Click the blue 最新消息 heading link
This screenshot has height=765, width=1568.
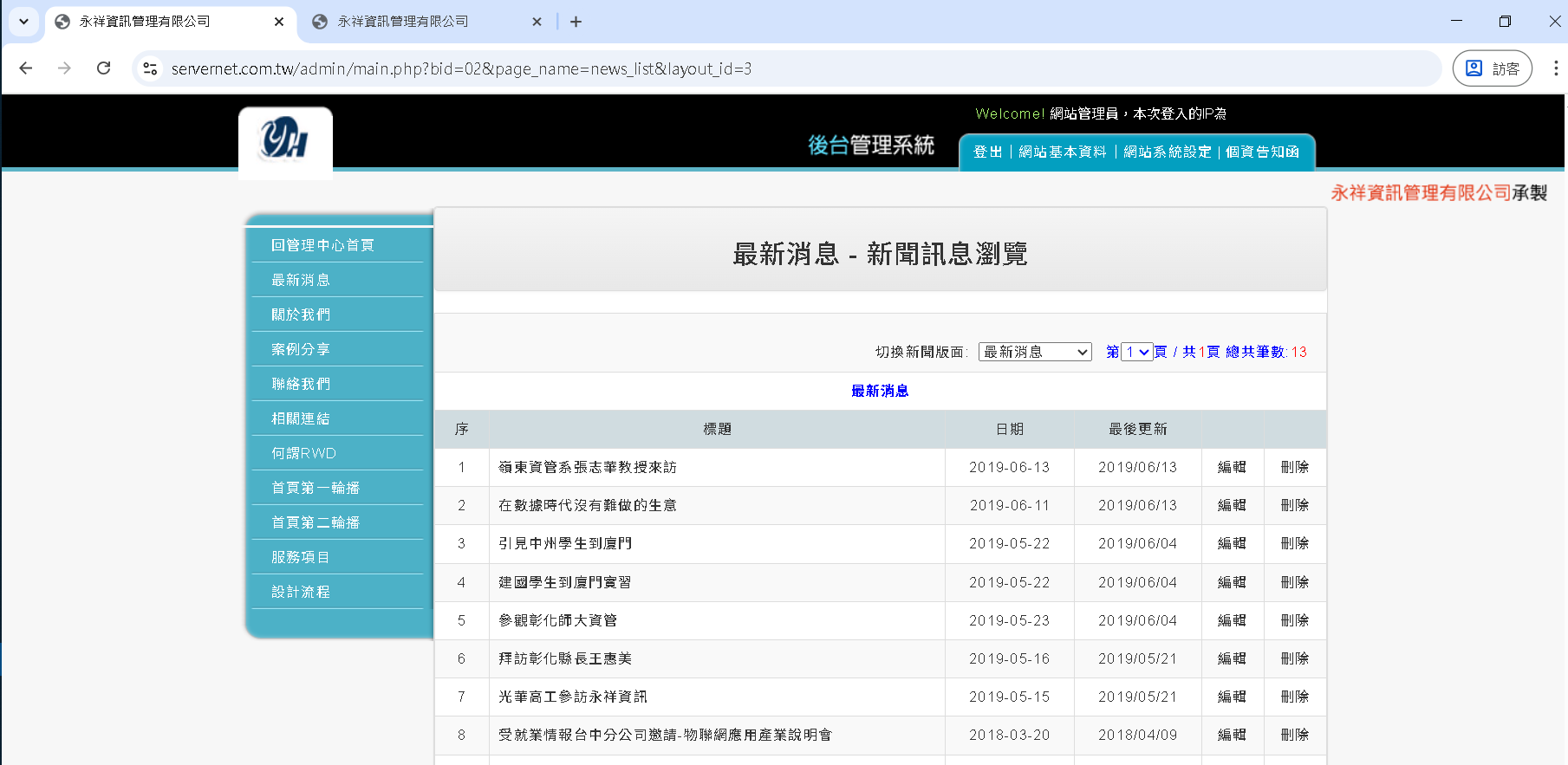[x=880, y=391]
